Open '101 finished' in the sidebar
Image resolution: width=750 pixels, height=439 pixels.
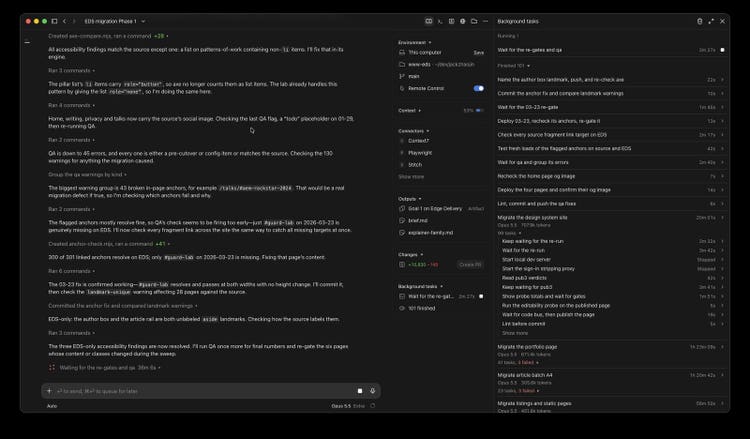[421, 308]
